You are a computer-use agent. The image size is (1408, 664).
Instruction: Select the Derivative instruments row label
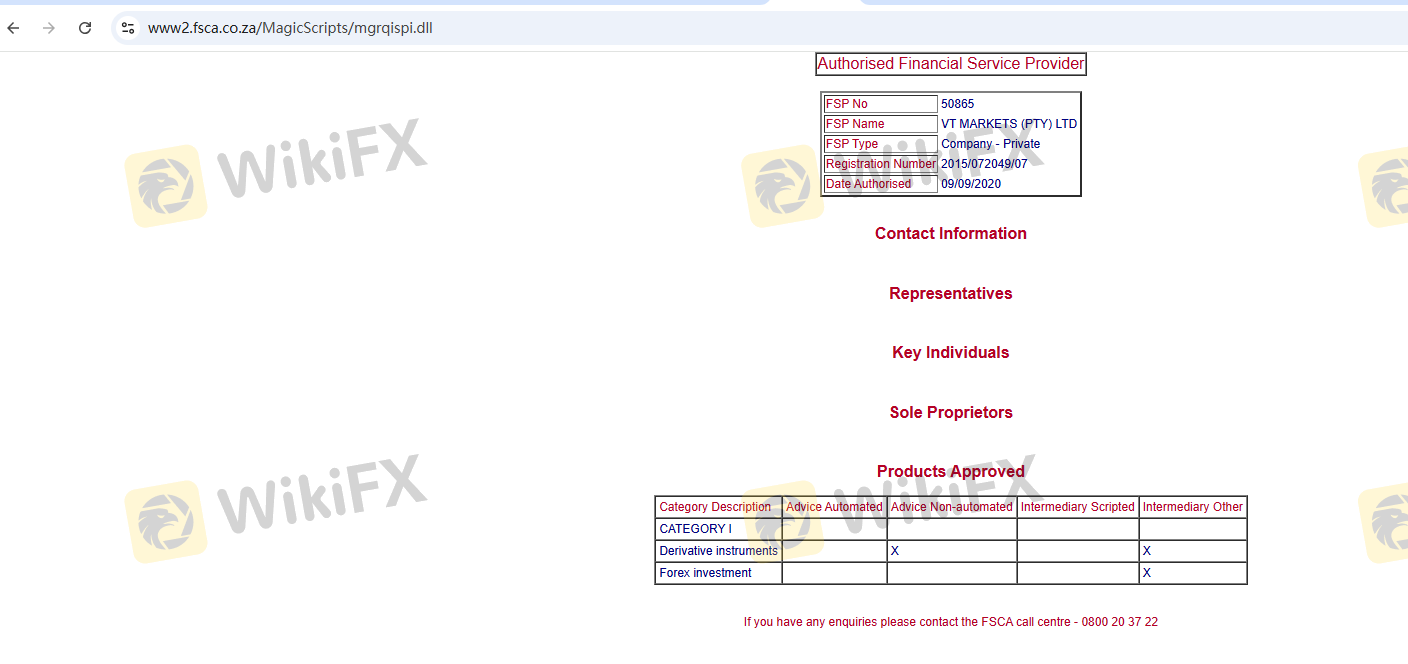tap(718, 551)
